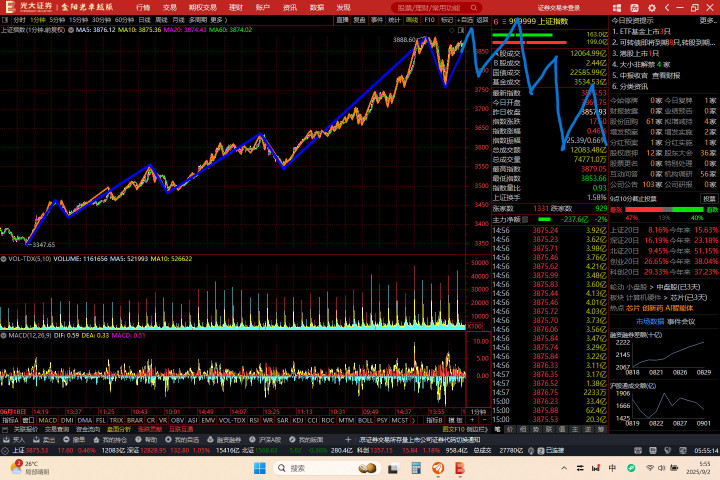Open the settings gear in title bar
This screenshot has width=720, height=480.
(652, 8)
